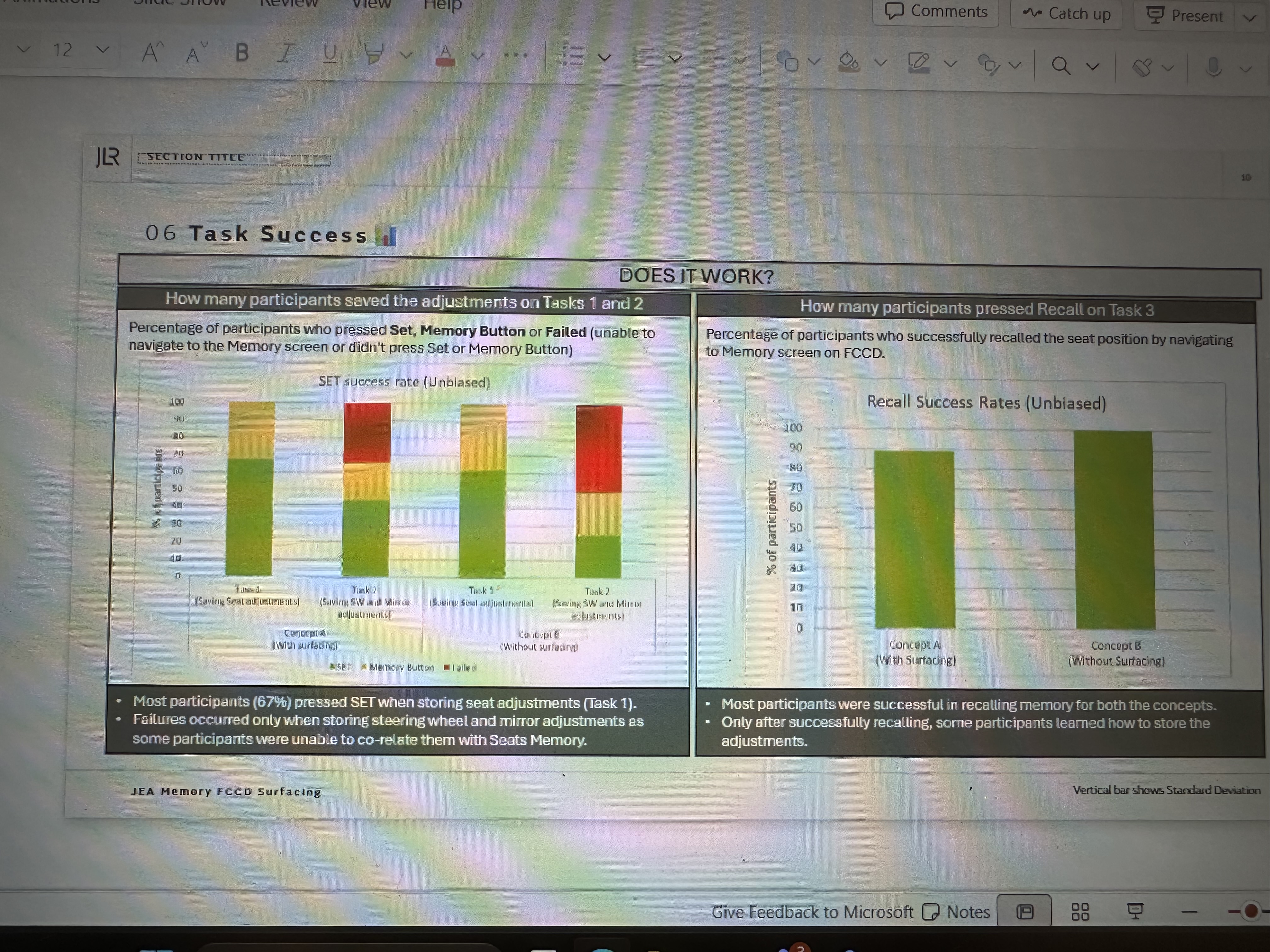Screen dimensions: 1270x952
Task: Toggle the Notes pane
Action: pyautogui.click(x=957, y=912)
